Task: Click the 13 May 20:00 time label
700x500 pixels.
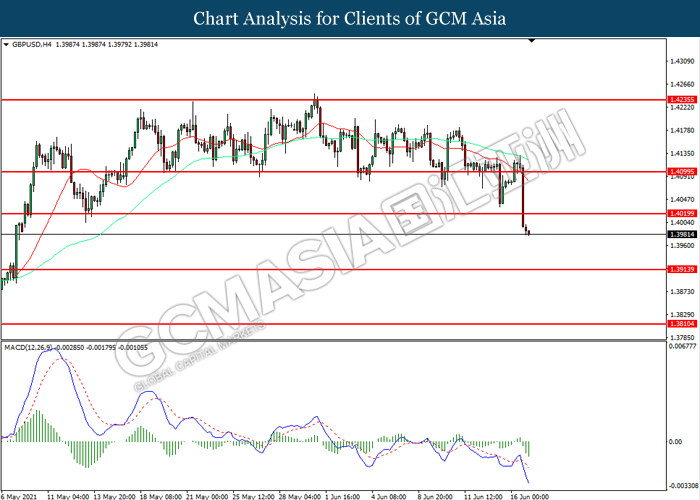Action: pyautogui.click(x=114, y=496)
